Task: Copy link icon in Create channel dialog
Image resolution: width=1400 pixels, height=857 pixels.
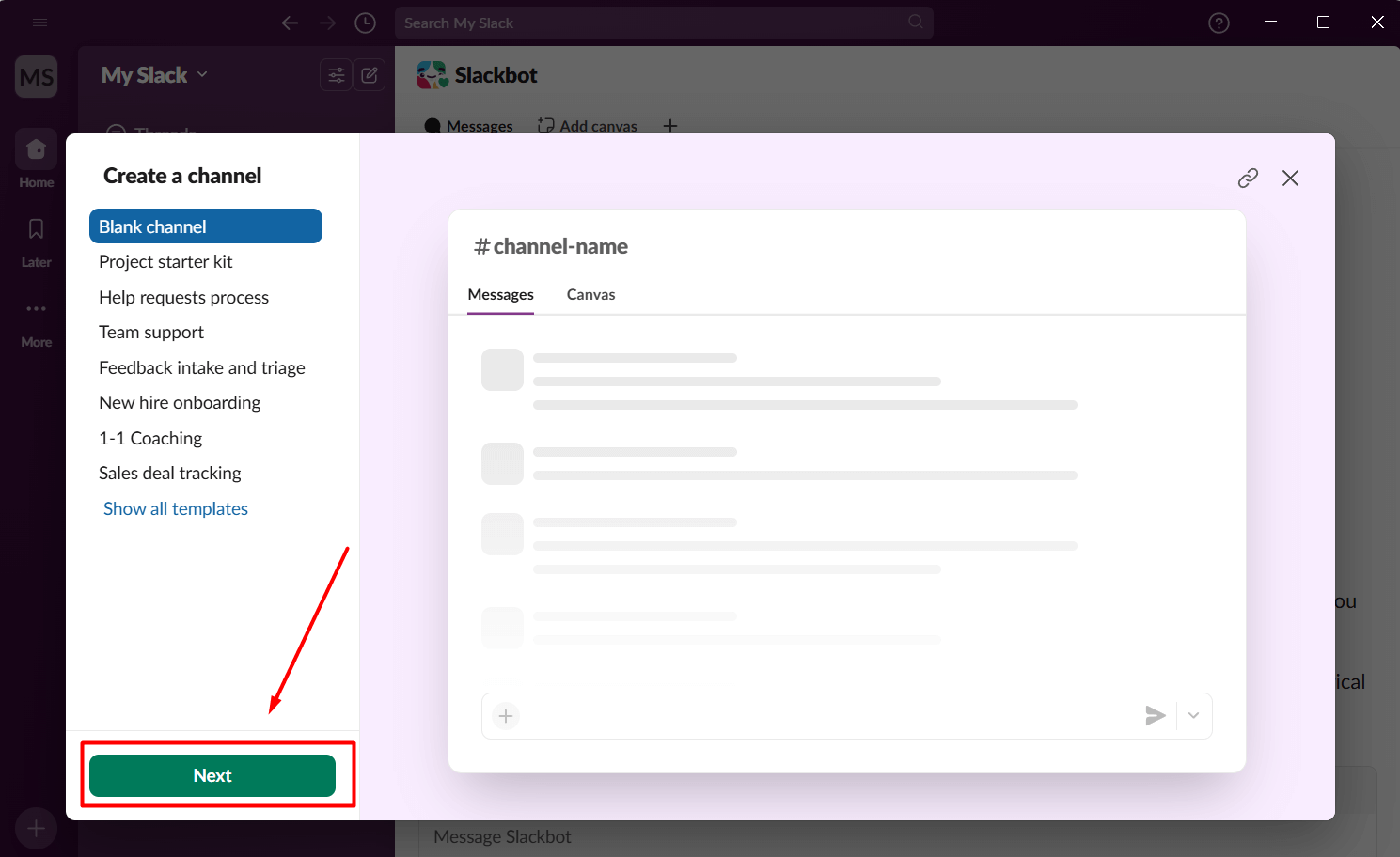Action: click(1248, 178)
